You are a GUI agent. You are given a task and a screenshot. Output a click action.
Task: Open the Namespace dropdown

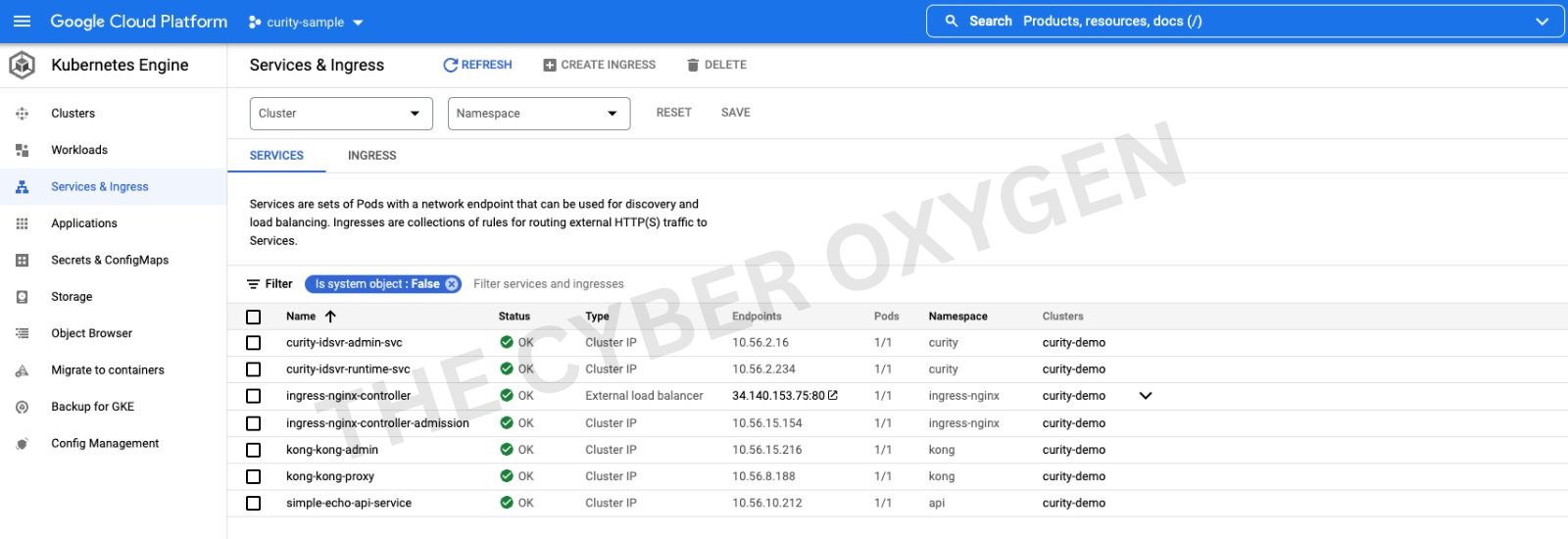538,114
